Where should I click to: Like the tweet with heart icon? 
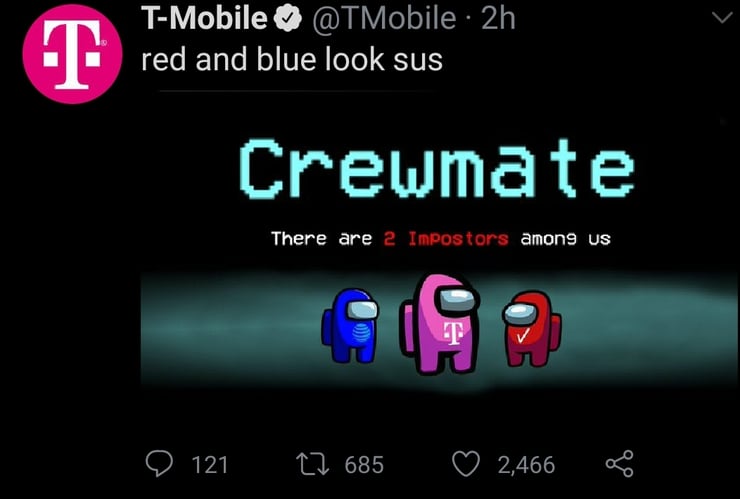point(466,464)
